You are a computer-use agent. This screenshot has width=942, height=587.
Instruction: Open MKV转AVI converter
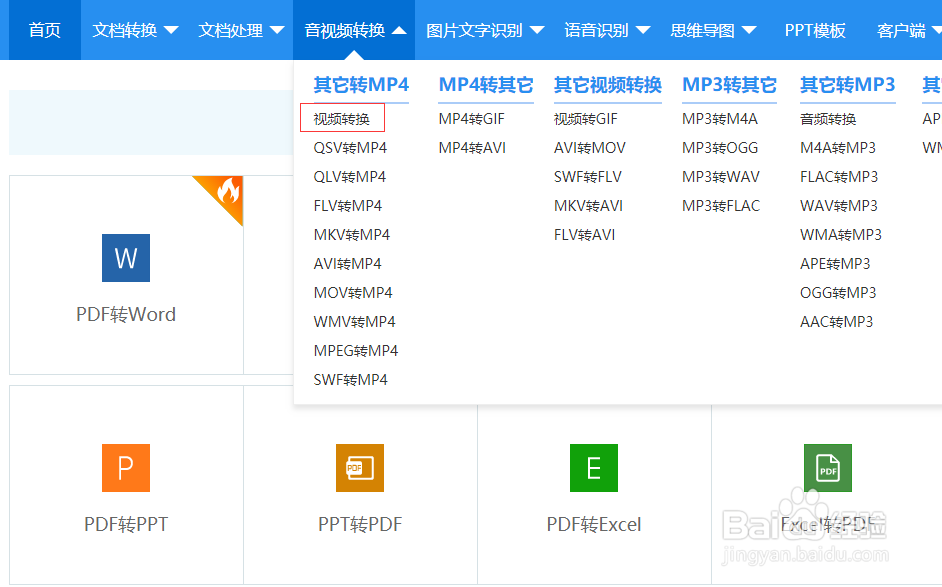click(x=588, y=206)
